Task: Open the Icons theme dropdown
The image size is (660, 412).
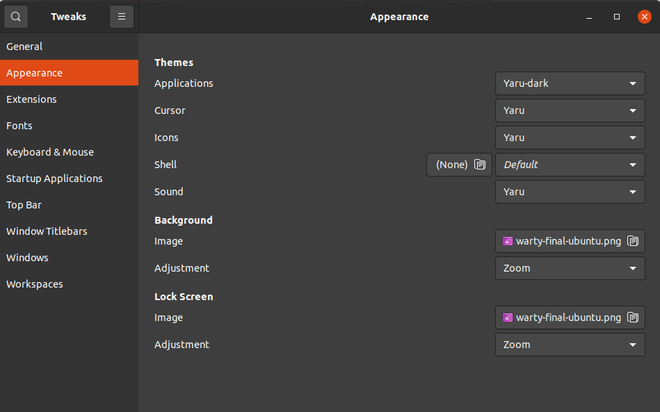Action: click(570, 138)
